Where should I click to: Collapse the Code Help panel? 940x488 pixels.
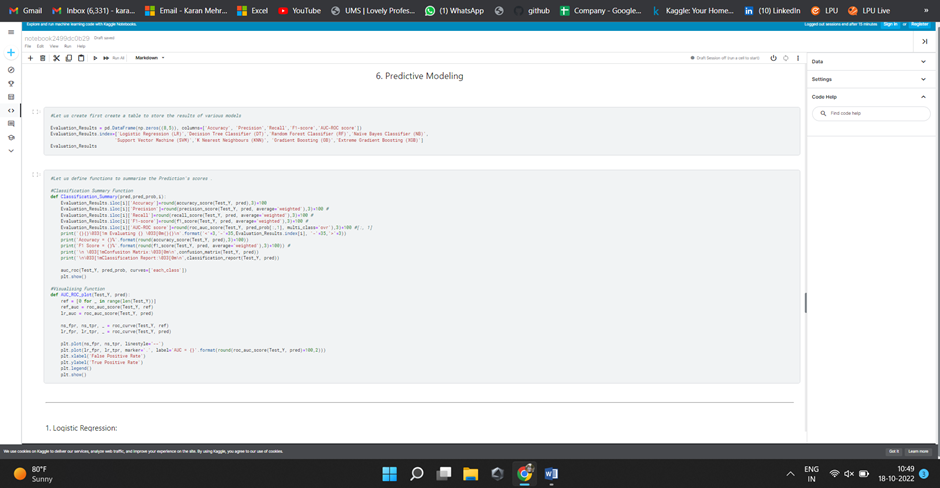pos(869,97)
